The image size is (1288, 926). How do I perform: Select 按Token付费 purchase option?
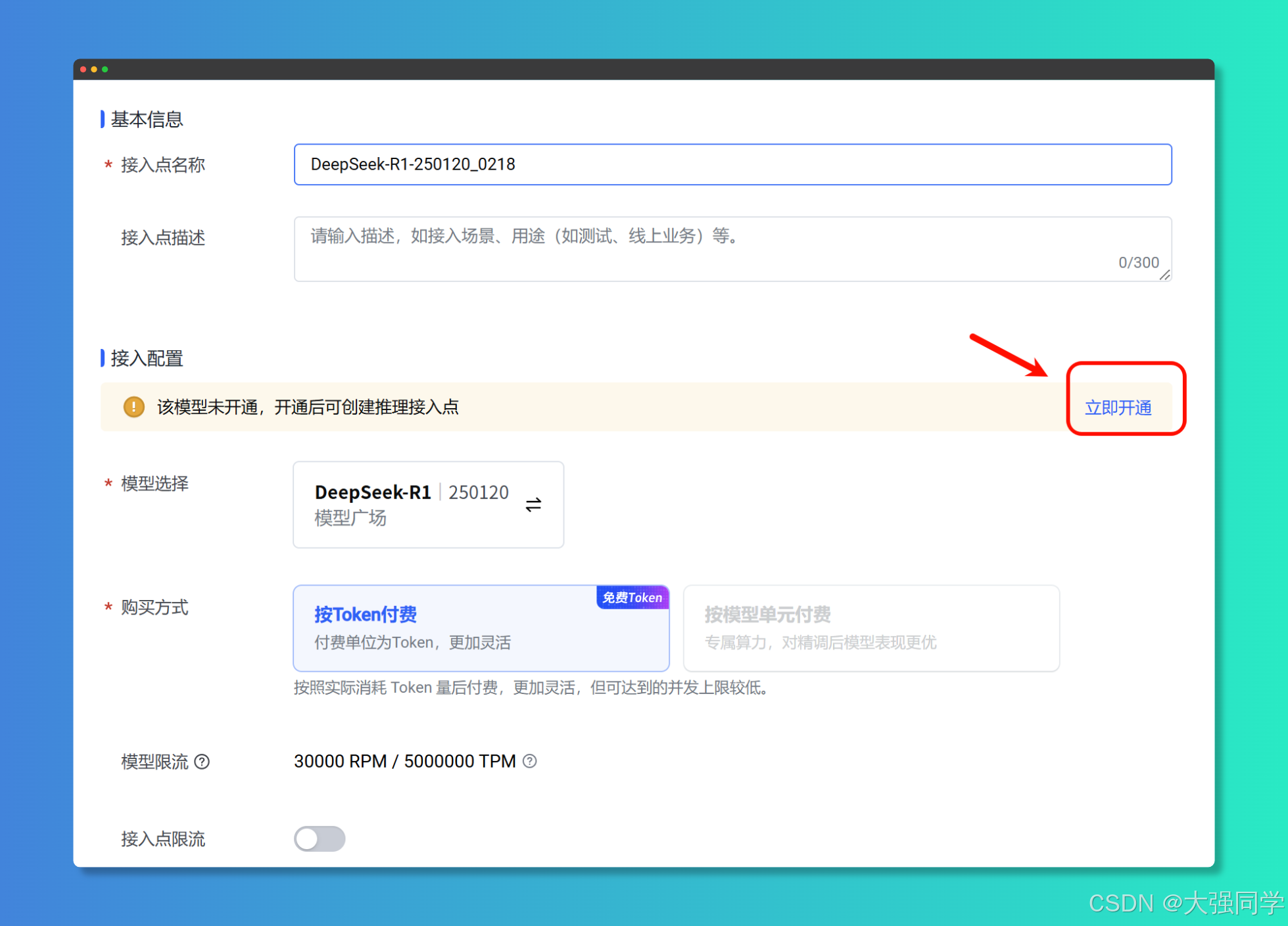click(481, 628)
